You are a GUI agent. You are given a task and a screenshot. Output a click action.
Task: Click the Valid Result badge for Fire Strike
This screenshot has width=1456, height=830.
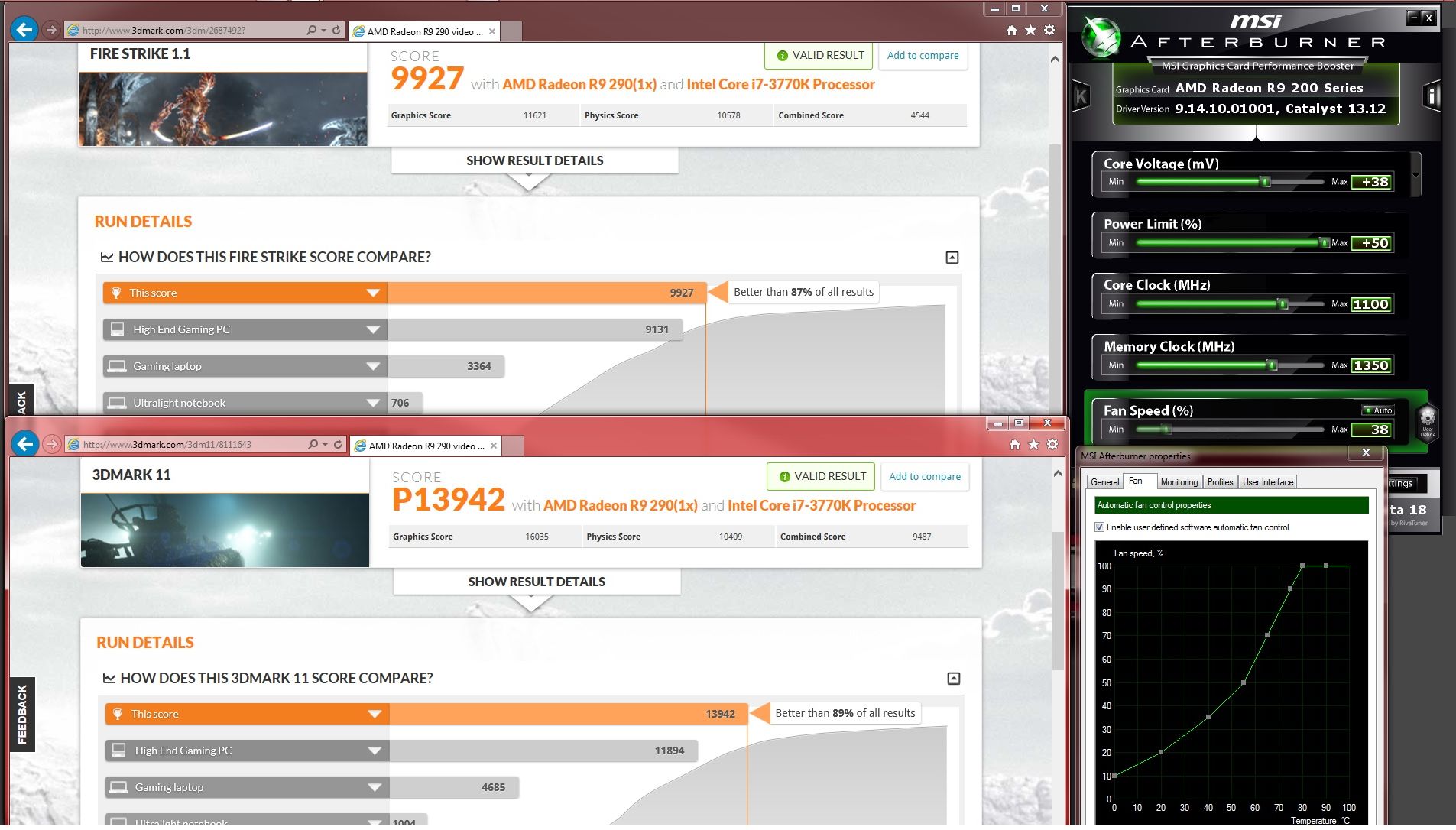[x=819, y=55]
